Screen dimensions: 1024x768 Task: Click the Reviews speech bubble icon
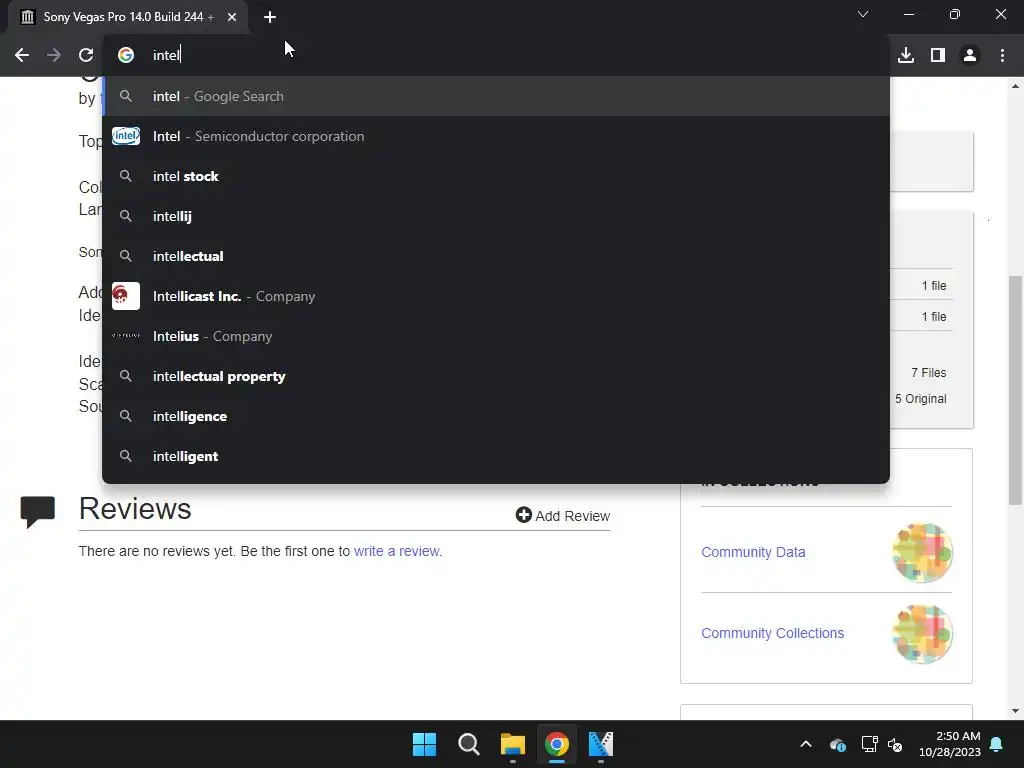(x=38, y=512)
